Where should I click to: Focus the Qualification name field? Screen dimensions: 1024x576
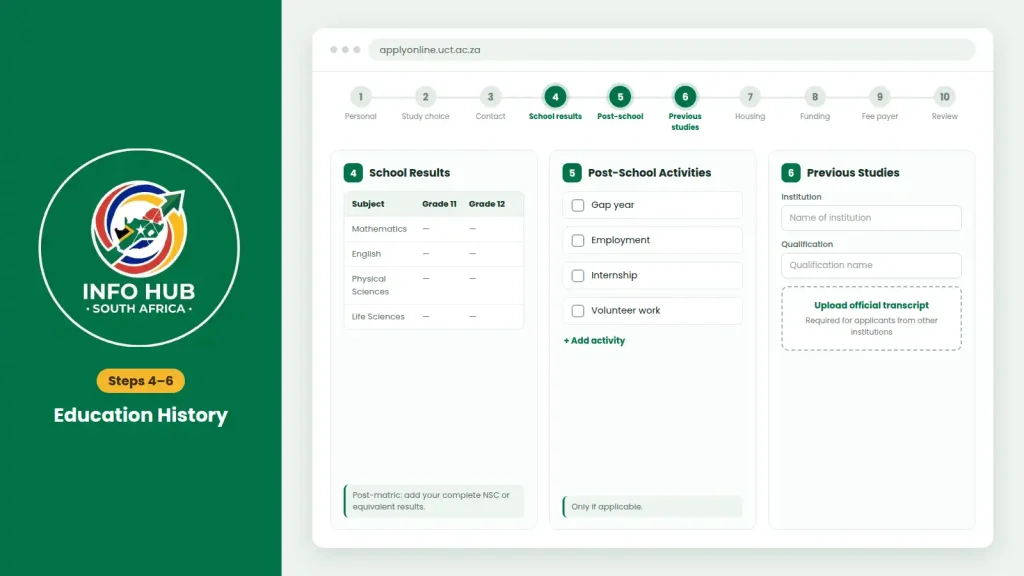tap(871, 265)
